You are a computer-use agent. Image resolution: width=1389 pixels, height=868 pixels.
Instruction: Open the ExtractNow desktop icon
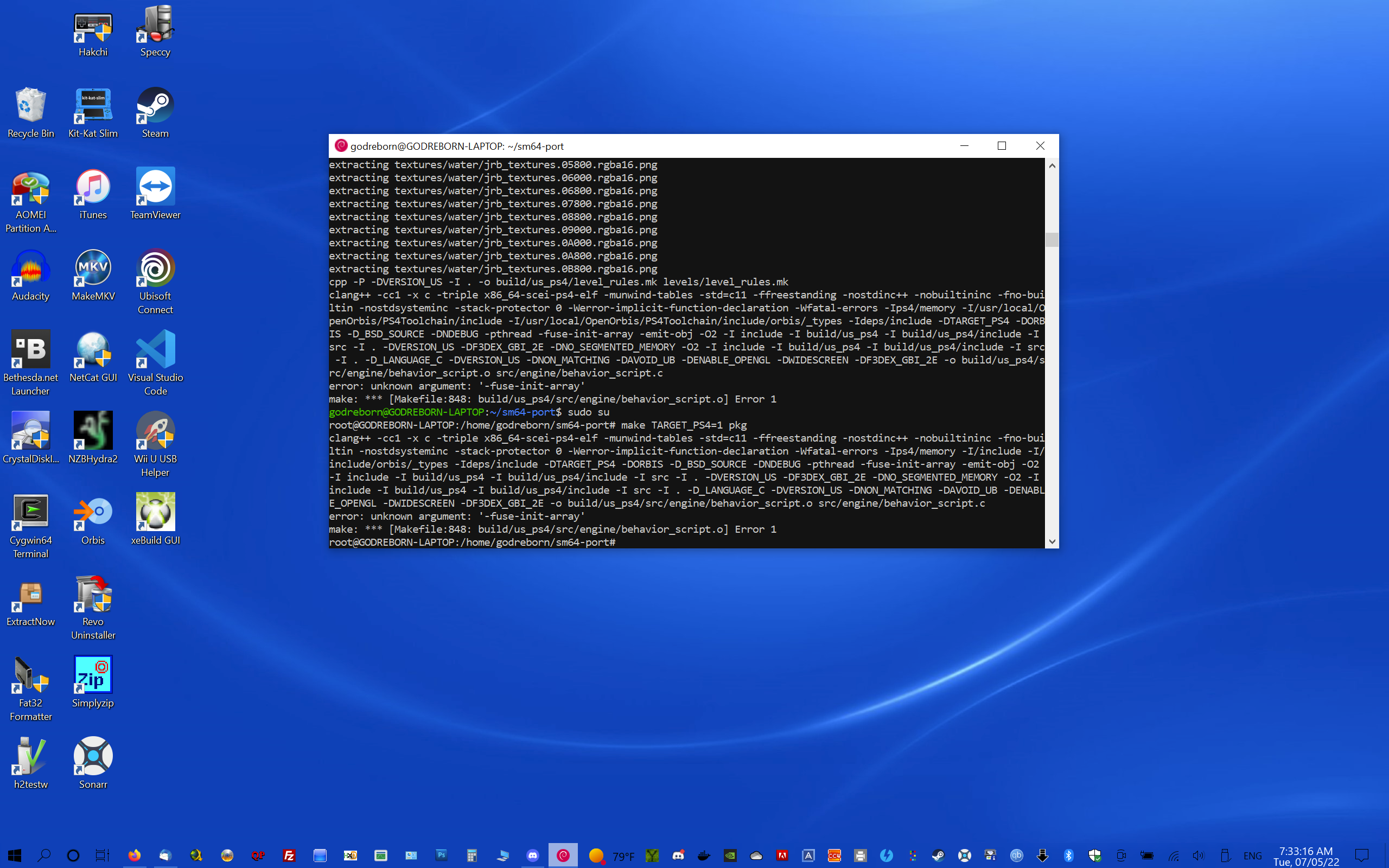(31, 602)
